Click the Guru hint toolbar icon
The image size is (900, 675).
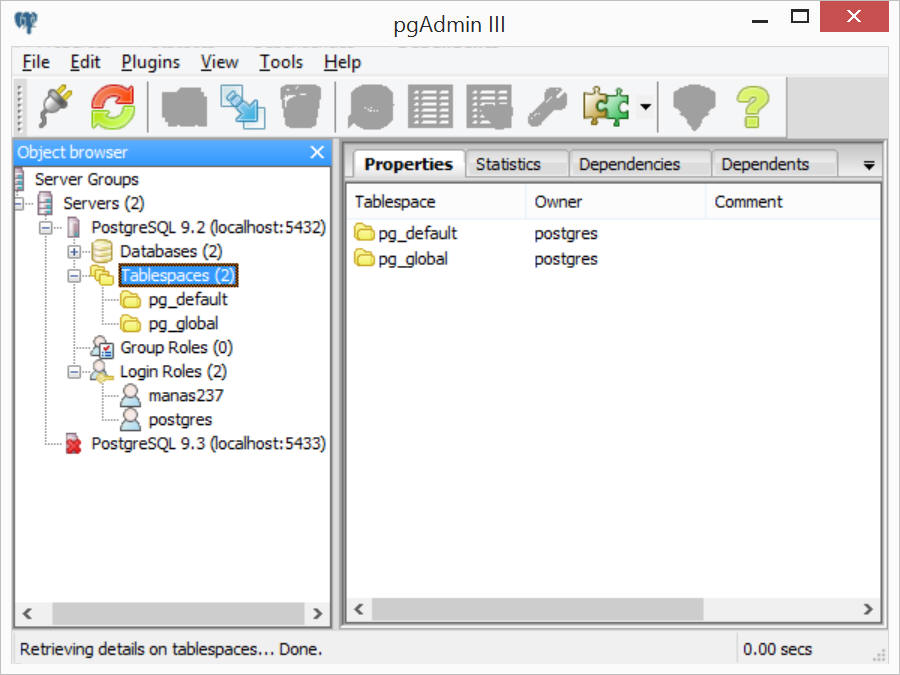pyautogui.click(x=694, y=107)
